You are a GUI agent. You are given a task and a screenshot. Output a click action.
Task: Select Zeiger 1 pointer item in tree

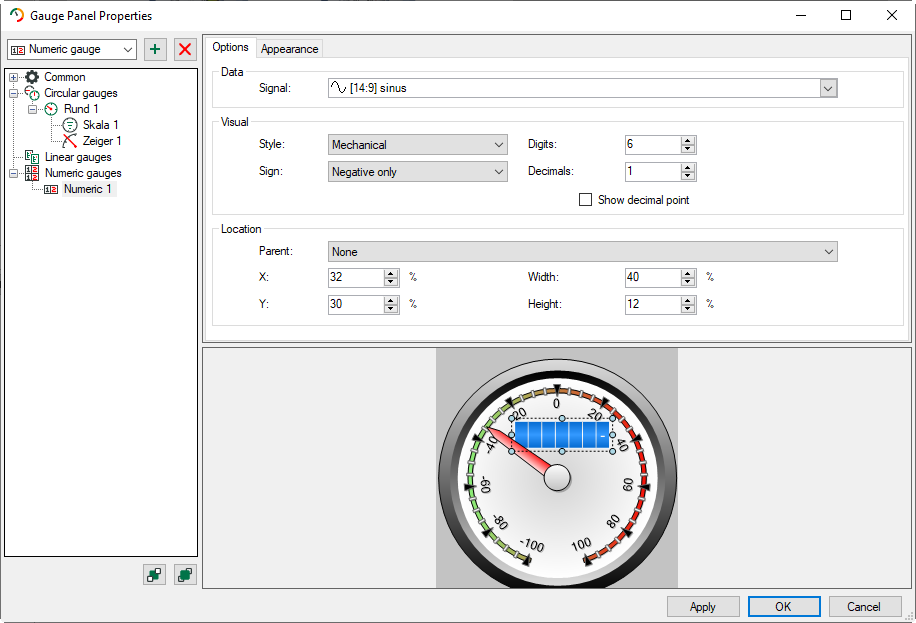pos(102,141)
